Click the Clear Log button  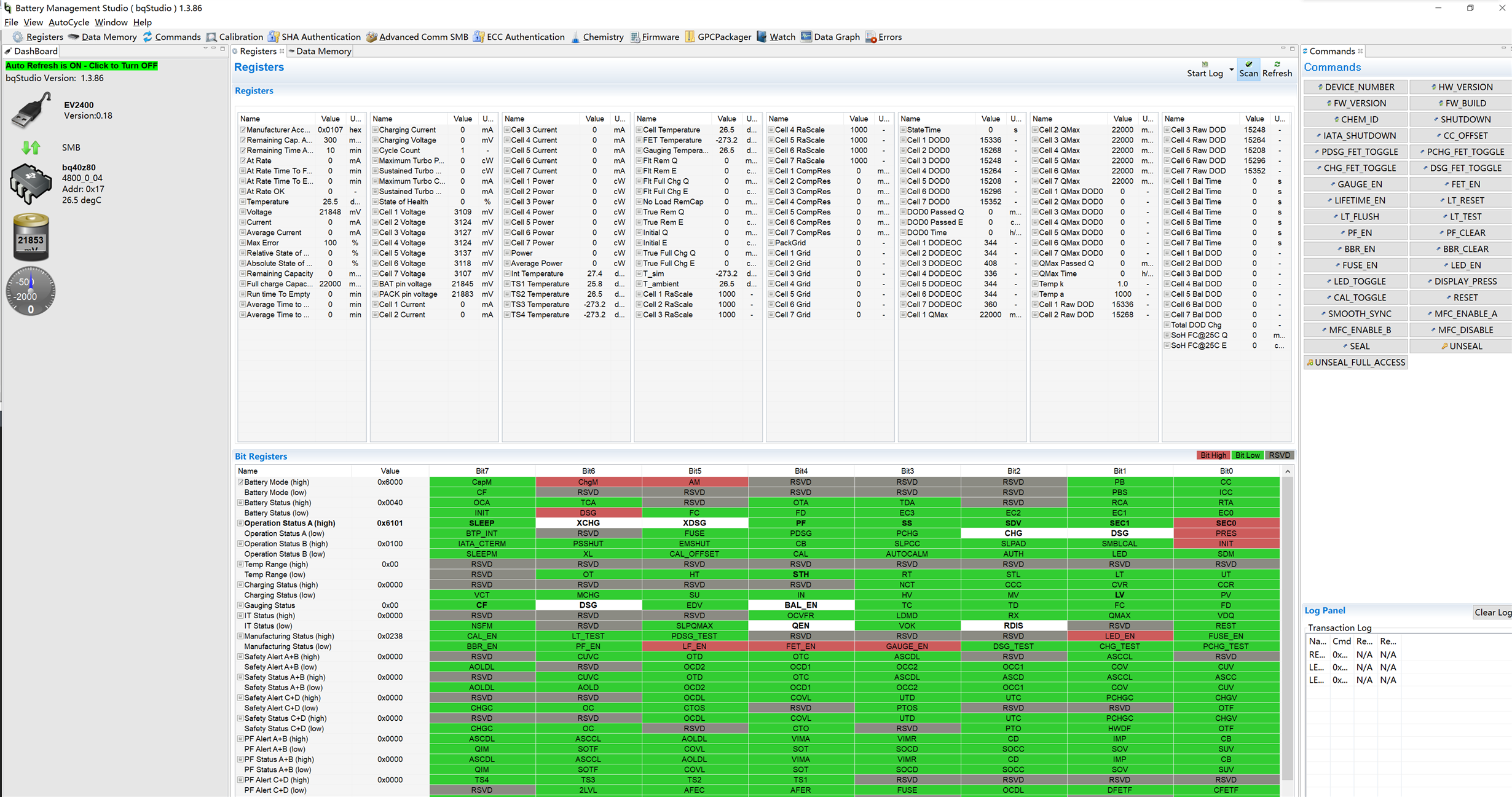(1492, 612)
